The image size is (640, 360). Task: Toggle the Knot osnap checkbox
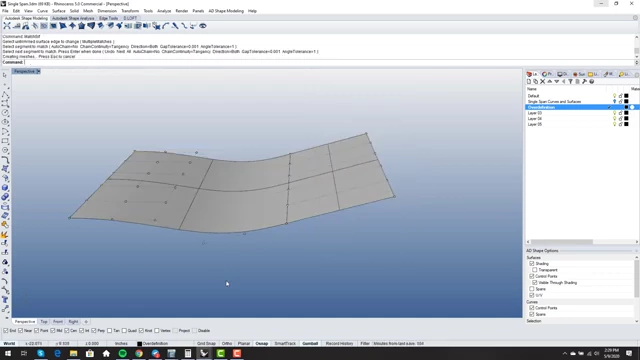pos(141,331)
